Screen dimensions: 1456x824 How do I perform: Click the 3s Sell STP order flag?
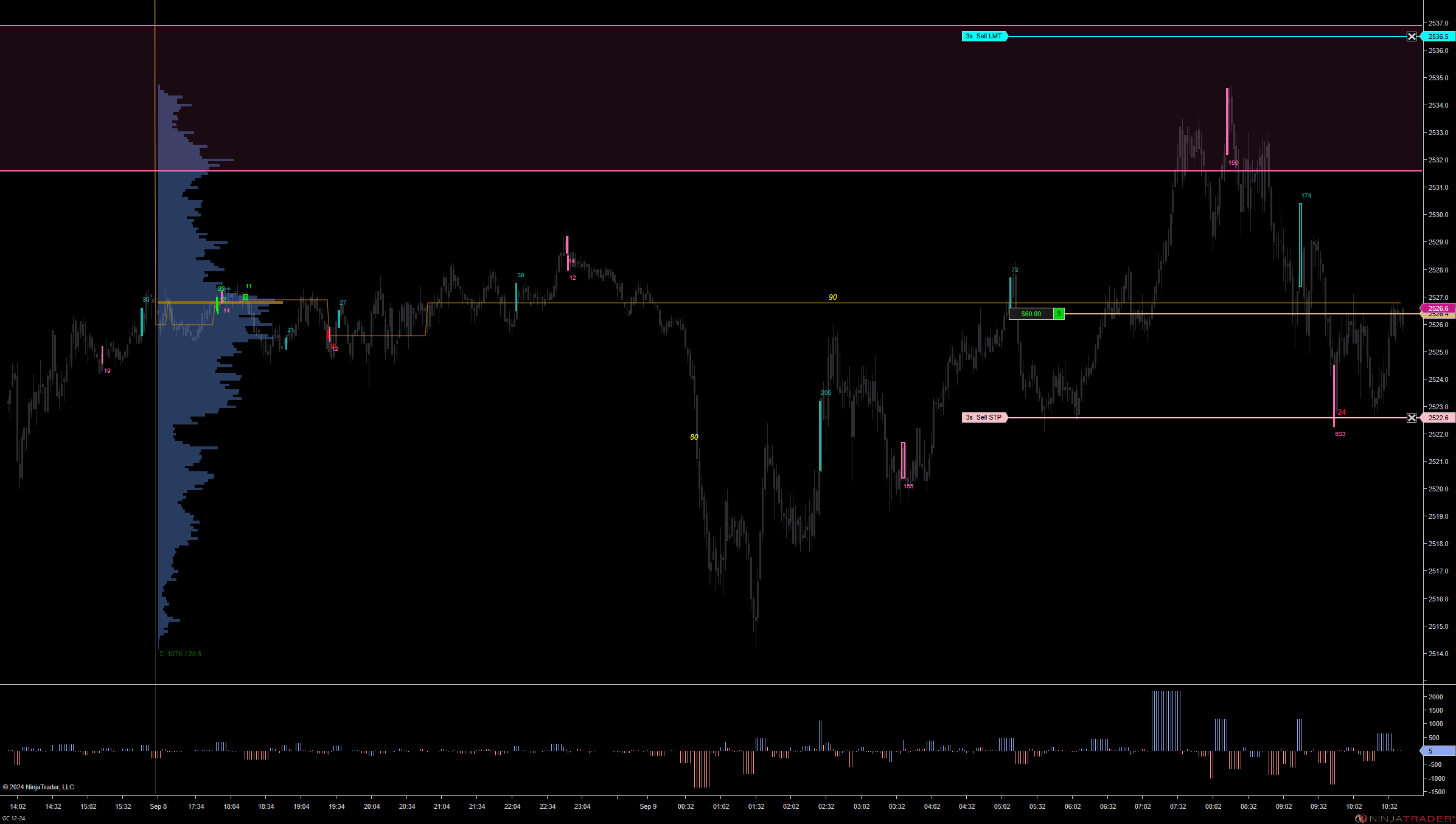click(x=984, y=417)
